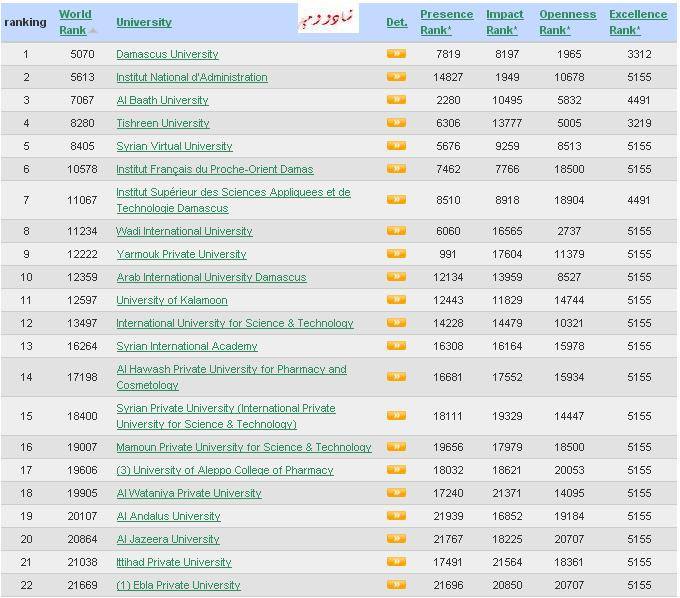The width and height of the screenshot is (680, 598).
Task: Open details arrow for Ittihad Private University
Action: [396, 562]
